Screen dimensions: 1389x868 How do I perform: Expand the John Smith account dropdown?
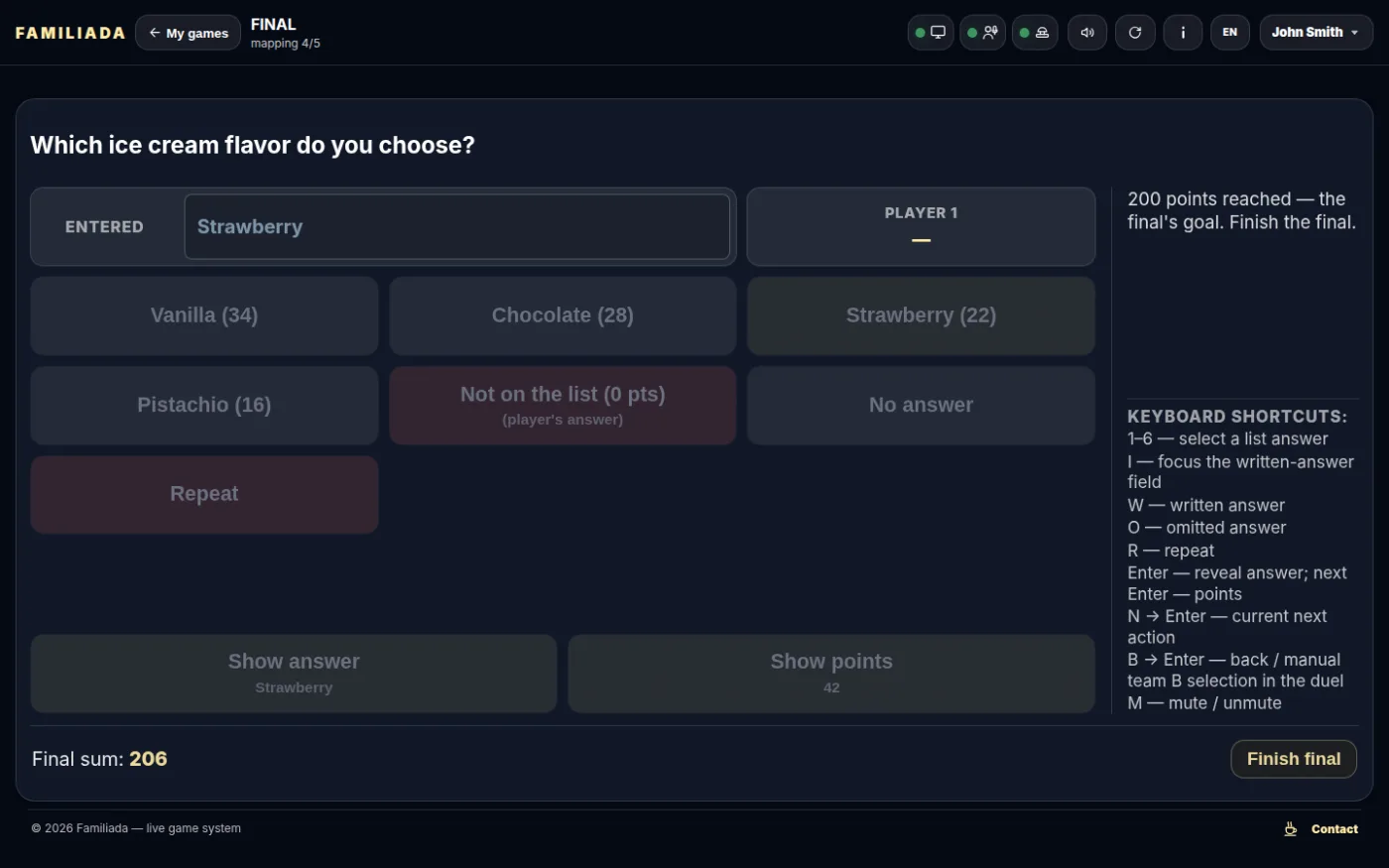1317,33
